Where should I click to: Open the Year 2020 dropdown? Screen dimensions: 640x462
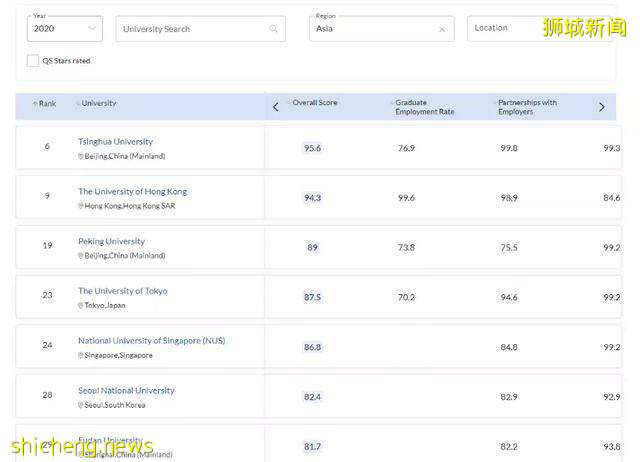point(64,29)
